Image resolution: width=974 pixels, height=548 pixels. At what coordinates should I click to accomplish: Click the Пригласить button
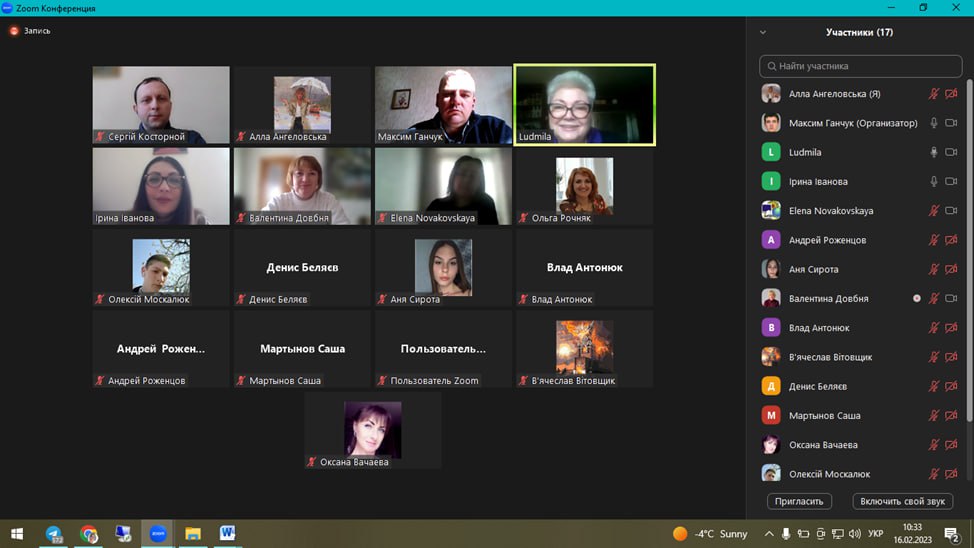tap(799, 501)
